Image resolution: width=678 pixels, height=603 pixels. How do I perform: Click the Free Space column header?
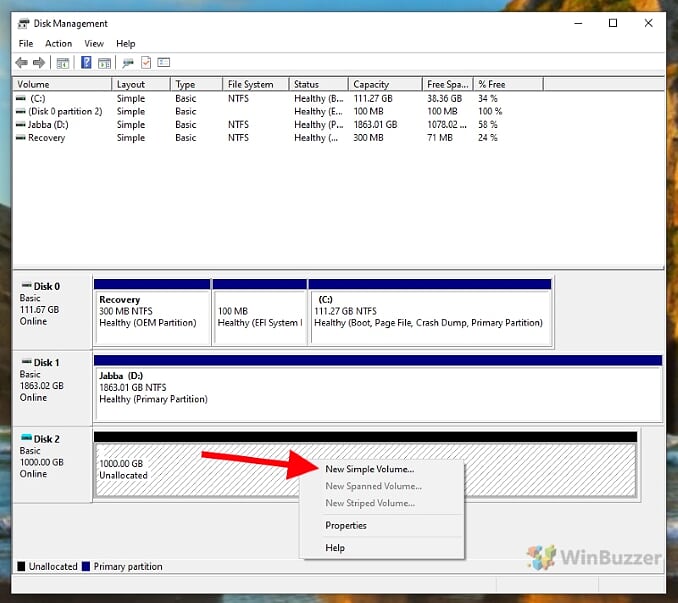(x=448, y=84)
